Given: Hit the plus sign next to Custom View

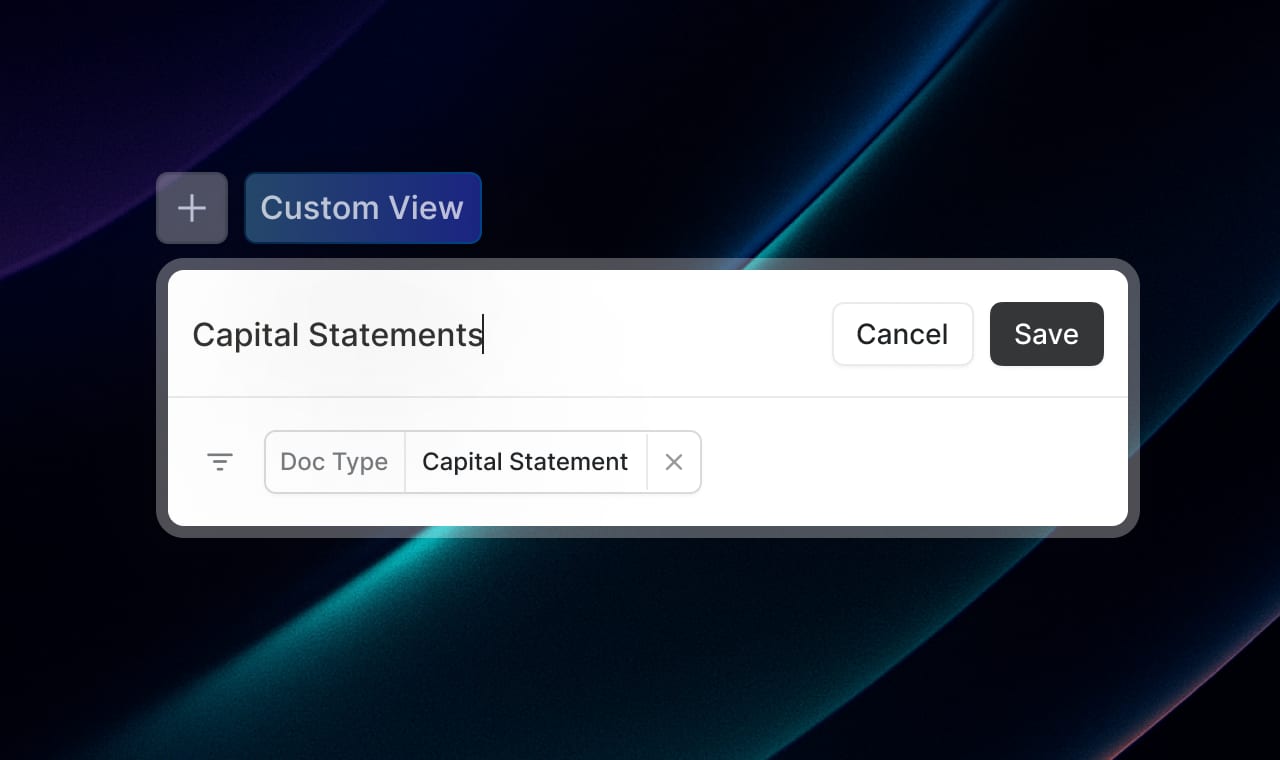Looking at the screenshot, I should (191, 208).
